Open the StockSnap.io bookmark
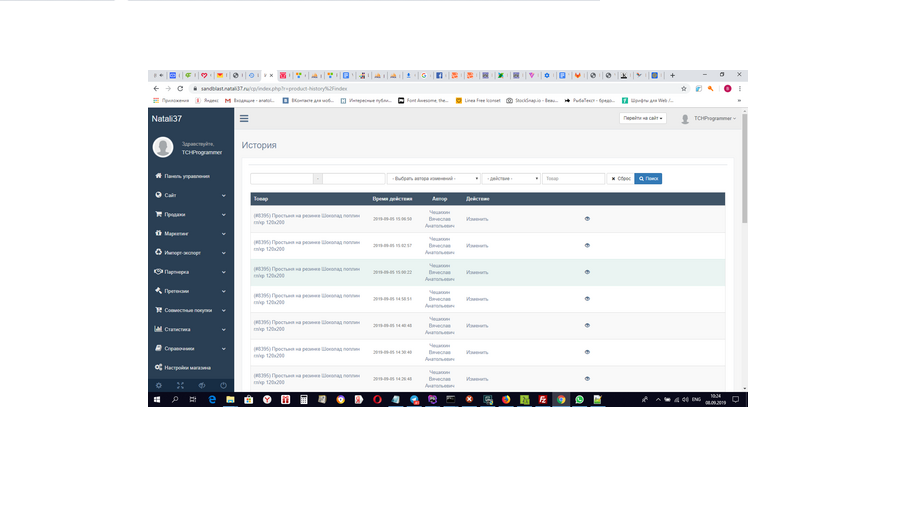The width and height of the screenshot is (915, 506). (532, 100)
